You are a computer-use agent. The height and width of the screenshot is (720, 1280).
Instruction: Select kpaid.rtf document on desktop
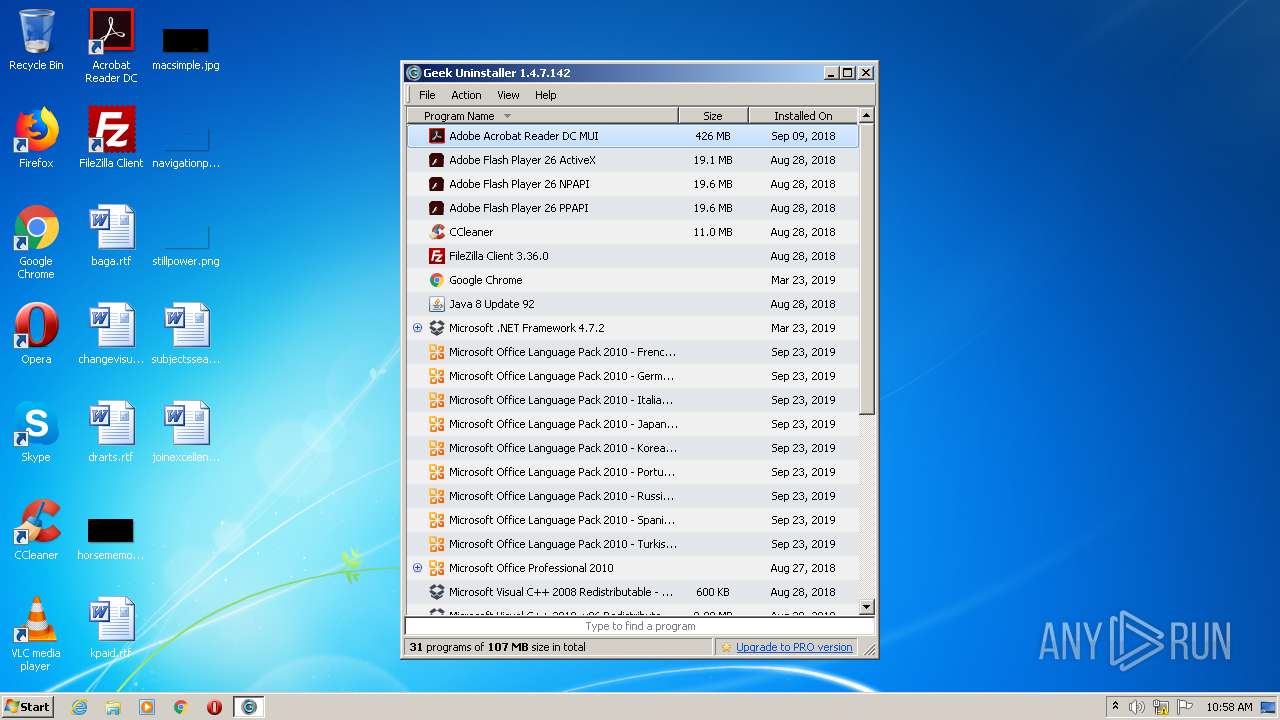(x=111, y=628)
